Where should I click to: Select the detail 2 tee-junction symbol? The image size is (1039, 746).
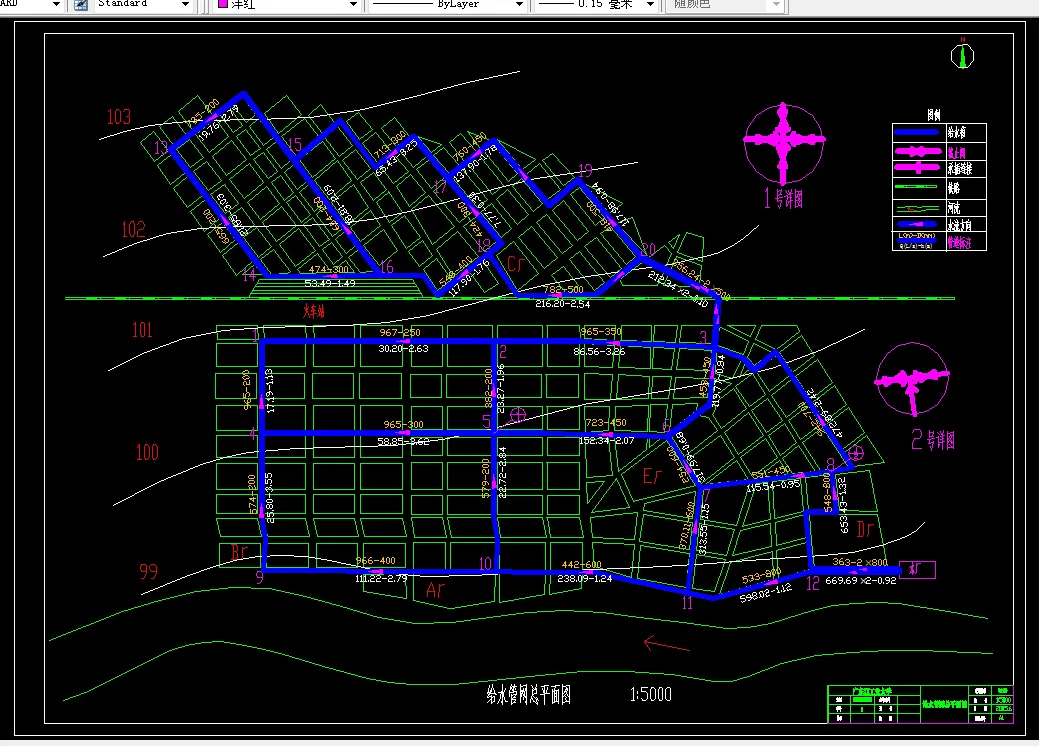912,379
